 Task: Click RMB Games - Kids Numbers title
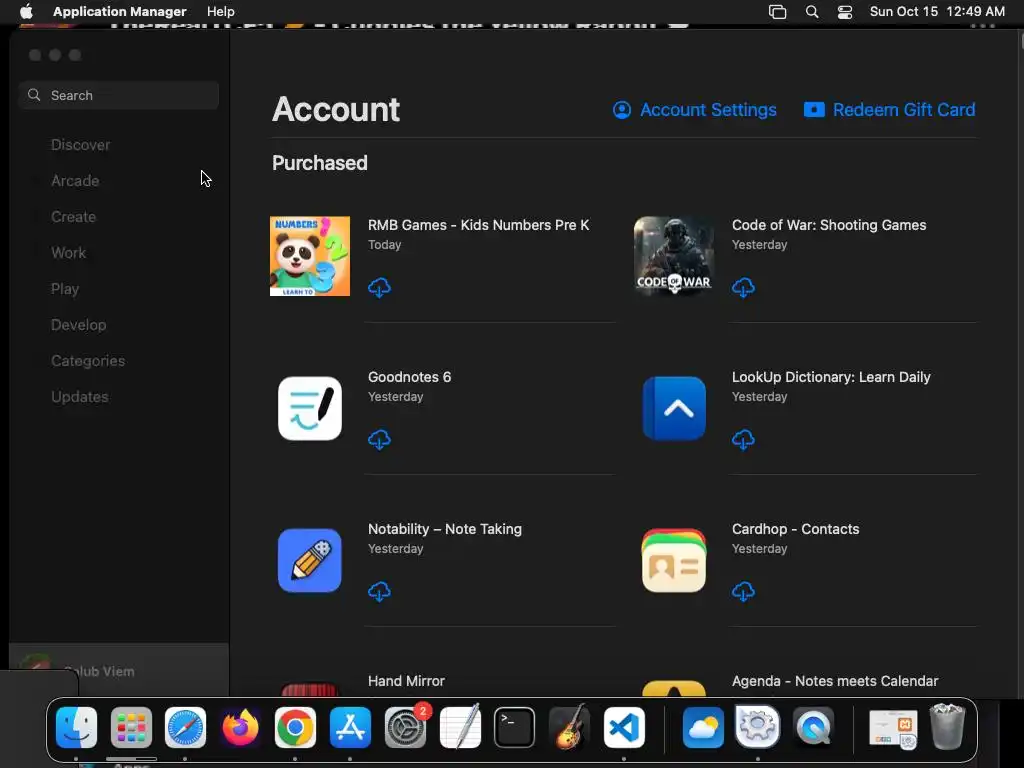coord(479,225)
